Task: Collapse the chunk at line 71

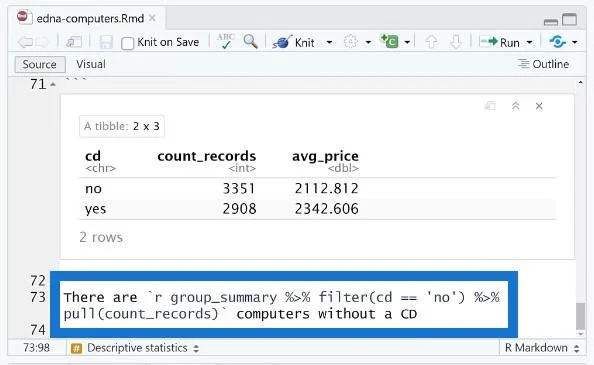Action: pyautogui.click(x=53, y=84)
